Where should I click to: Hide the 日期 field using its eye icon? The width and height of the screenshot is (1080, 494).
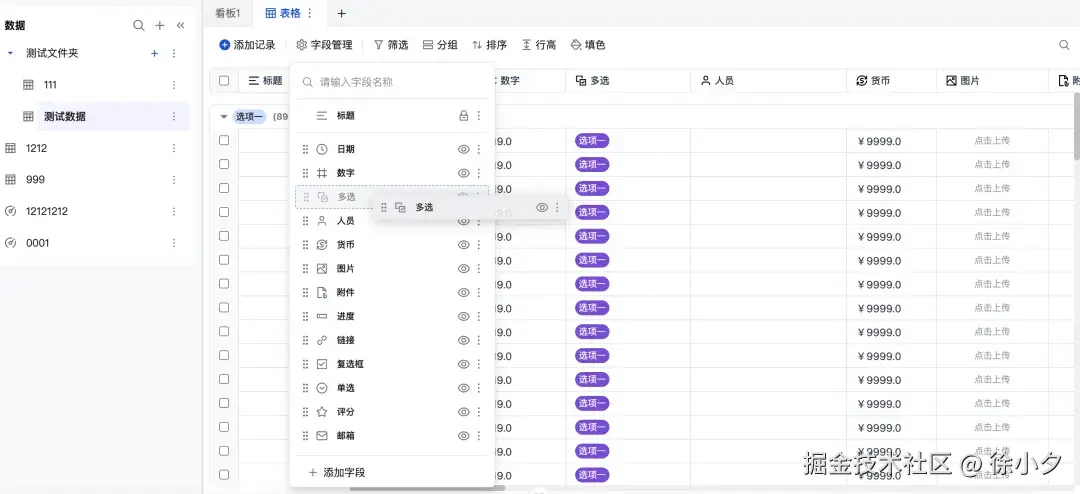(x=463, y=149)
